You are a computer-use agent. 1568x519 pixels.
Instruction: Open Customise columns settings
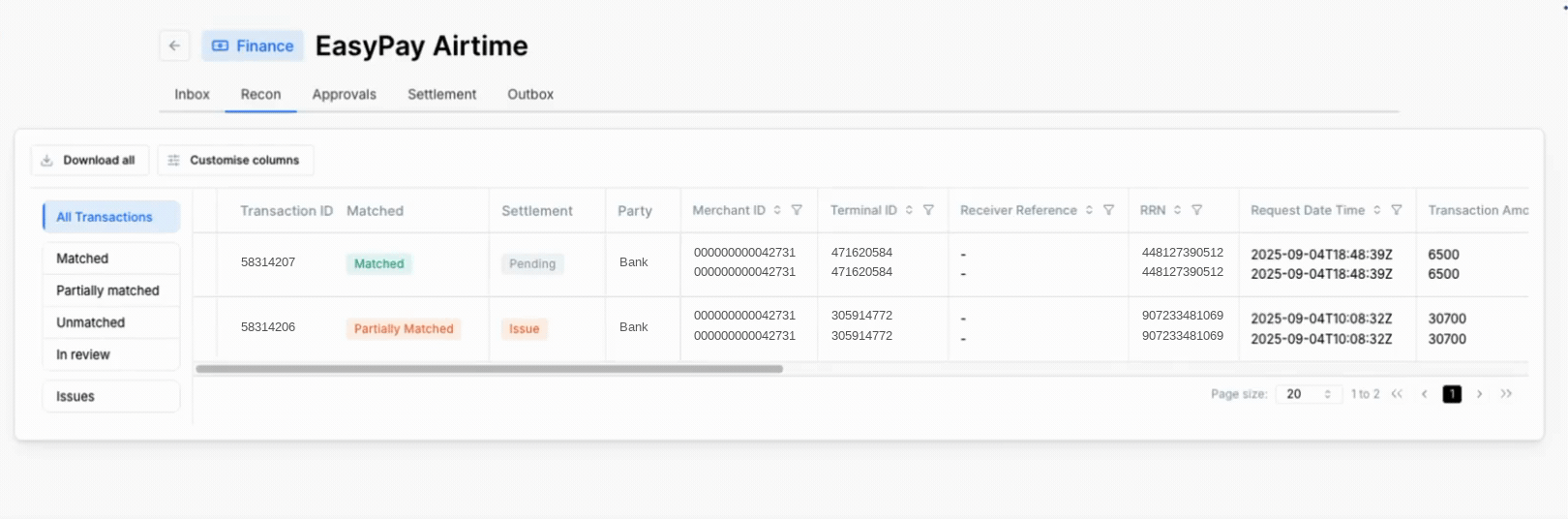(x=235, y=160)
